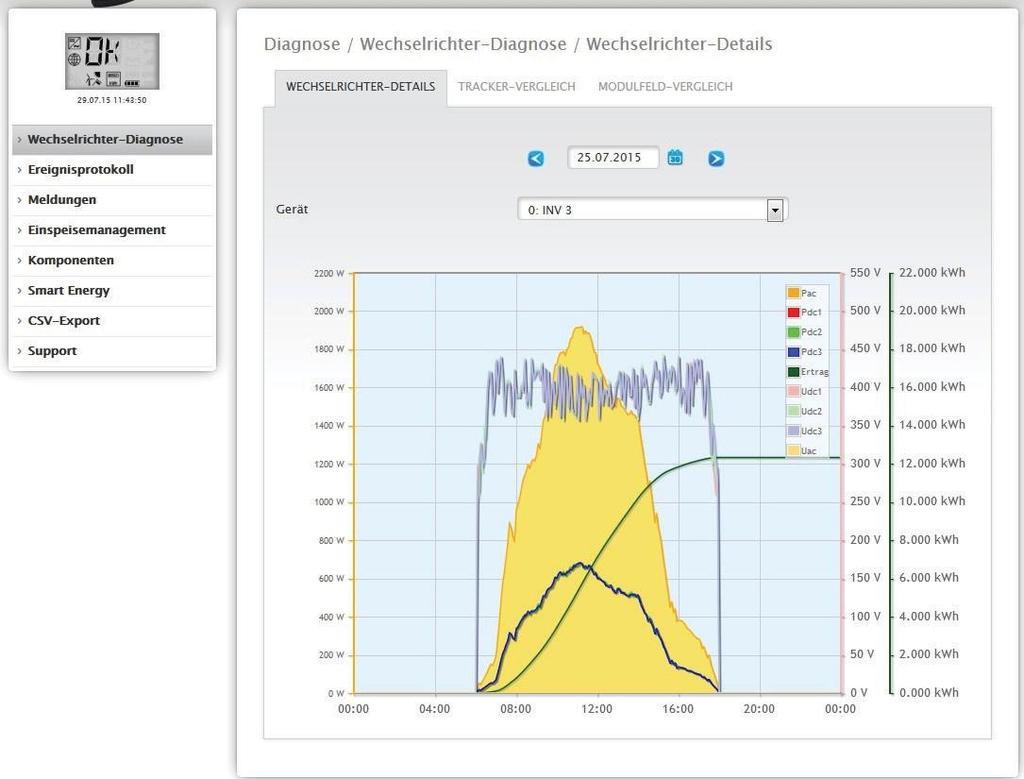This screenshot has height=779, width=1024.
Task: Open CSV-Export in the sidebar
Action: pos(112,321)
